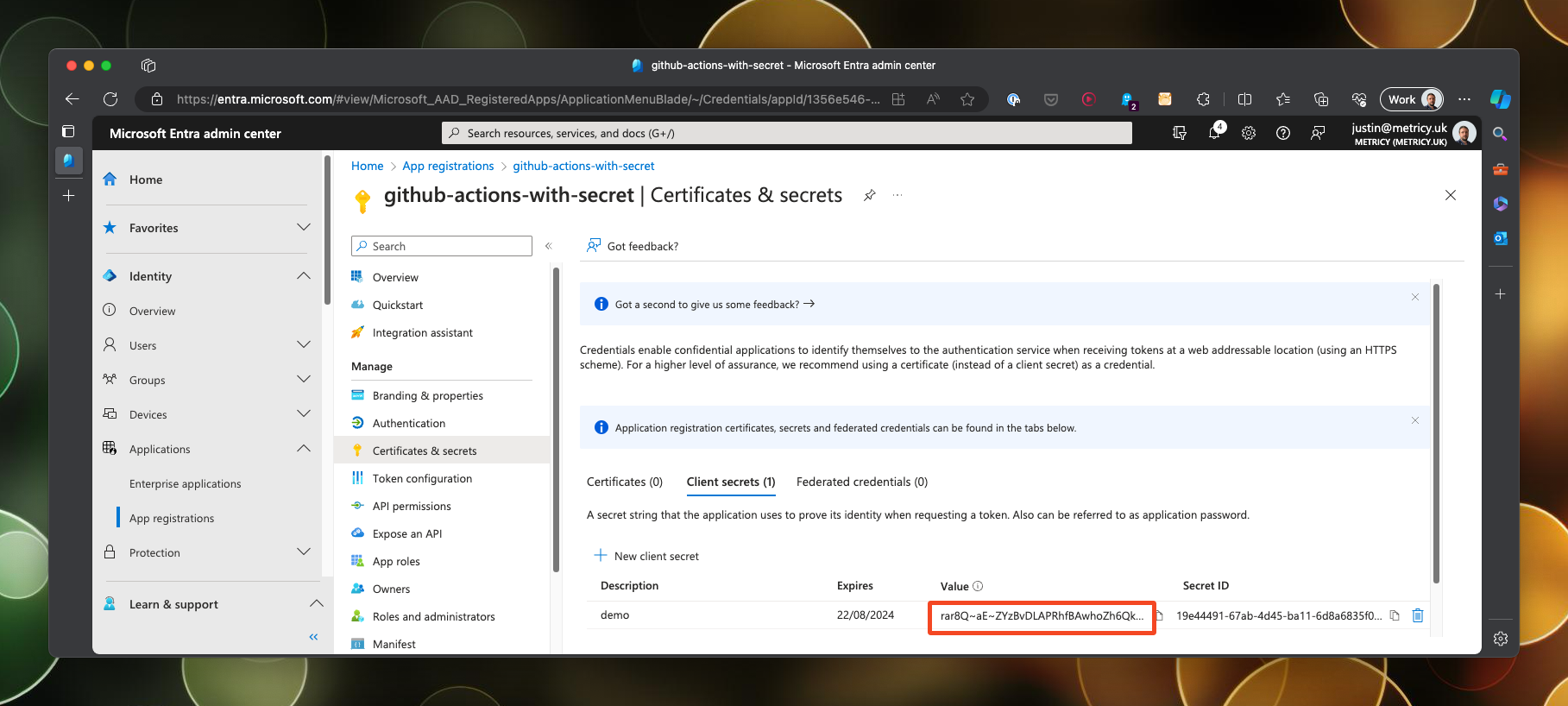Screen dimensions: 1568x706
Task: Open Entra portal settings gear
Action: (x=1249, y=133)
